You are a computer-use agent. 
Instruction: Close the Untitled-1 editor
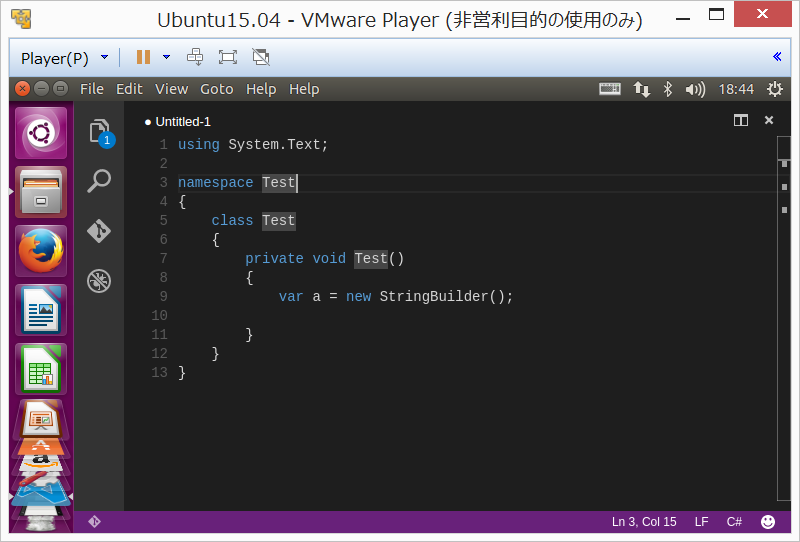tap(769, 120)
